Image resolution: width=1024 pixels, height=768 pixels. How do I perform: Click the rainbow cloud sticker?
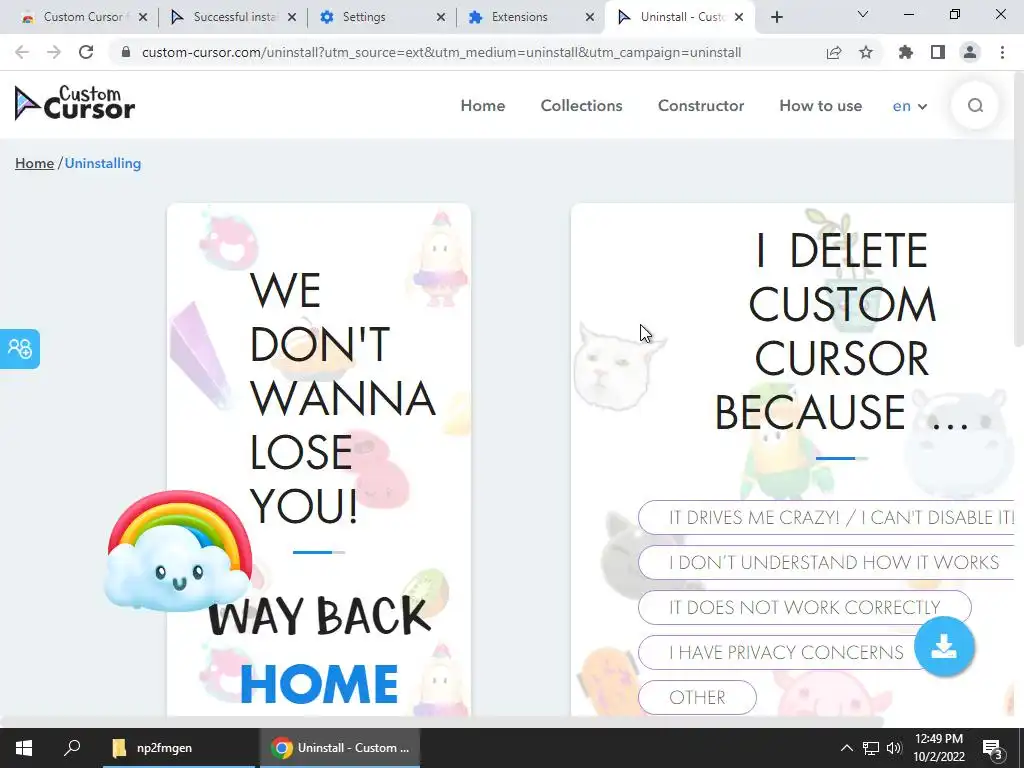(x=178, y=551)
